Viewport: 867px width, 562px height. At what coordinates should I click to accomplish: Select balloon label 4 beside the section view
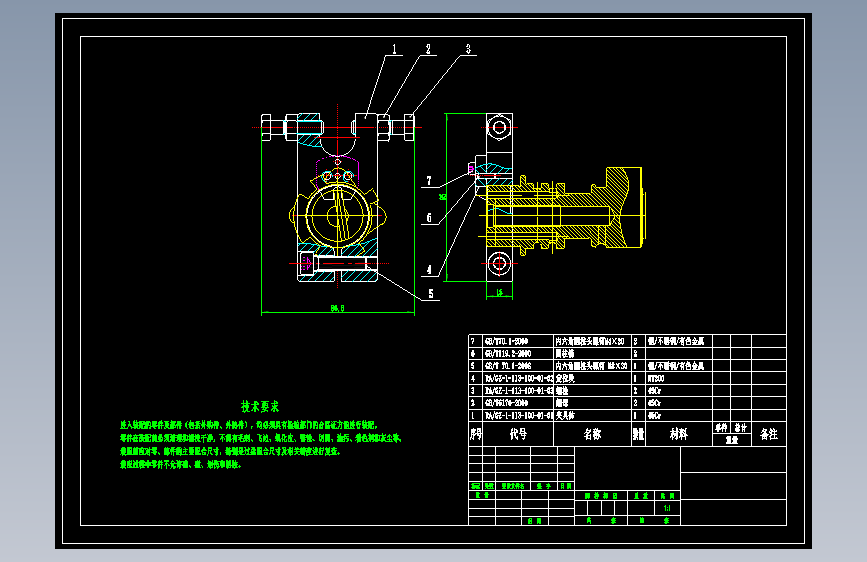click(x=429, y=270)
